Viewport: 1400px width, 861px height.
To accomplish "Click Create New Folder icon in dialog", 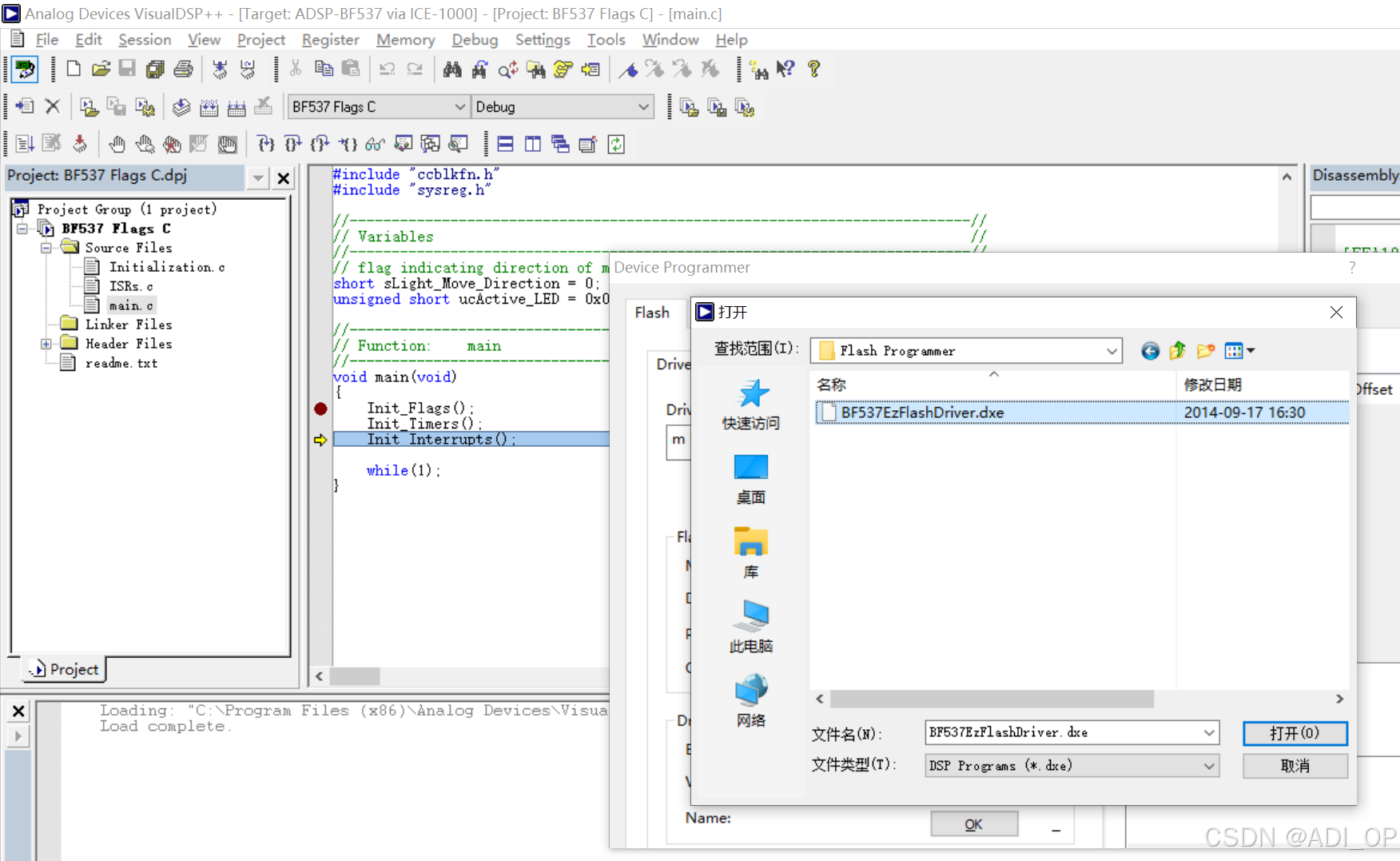I will (x=1206, y=351).
